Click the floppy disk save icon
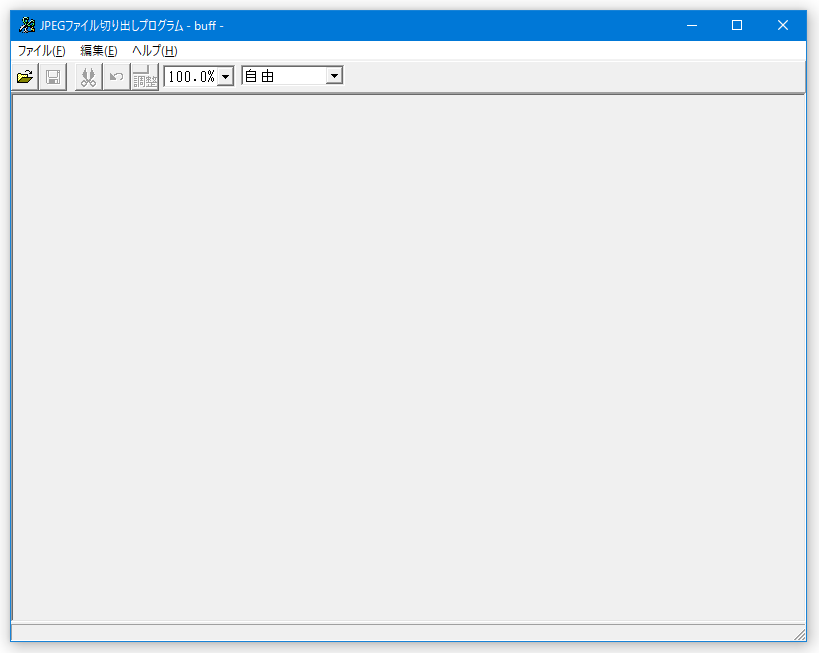 tap(53, 77)
